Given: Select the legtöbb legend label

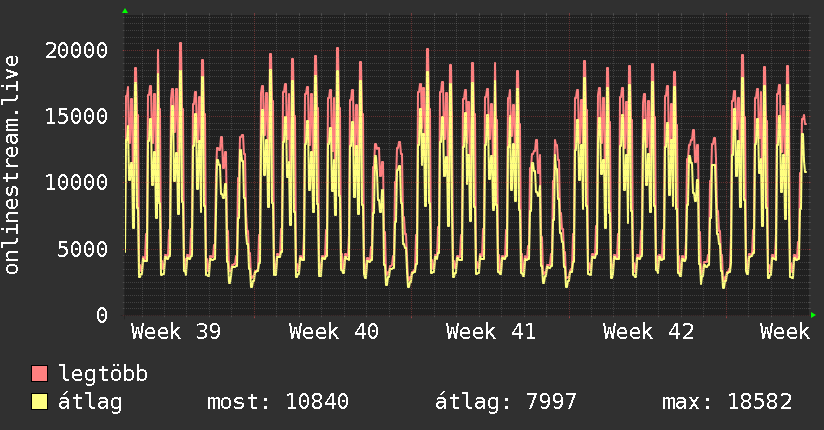Looking at the screenshot, I should click(103, 374).
